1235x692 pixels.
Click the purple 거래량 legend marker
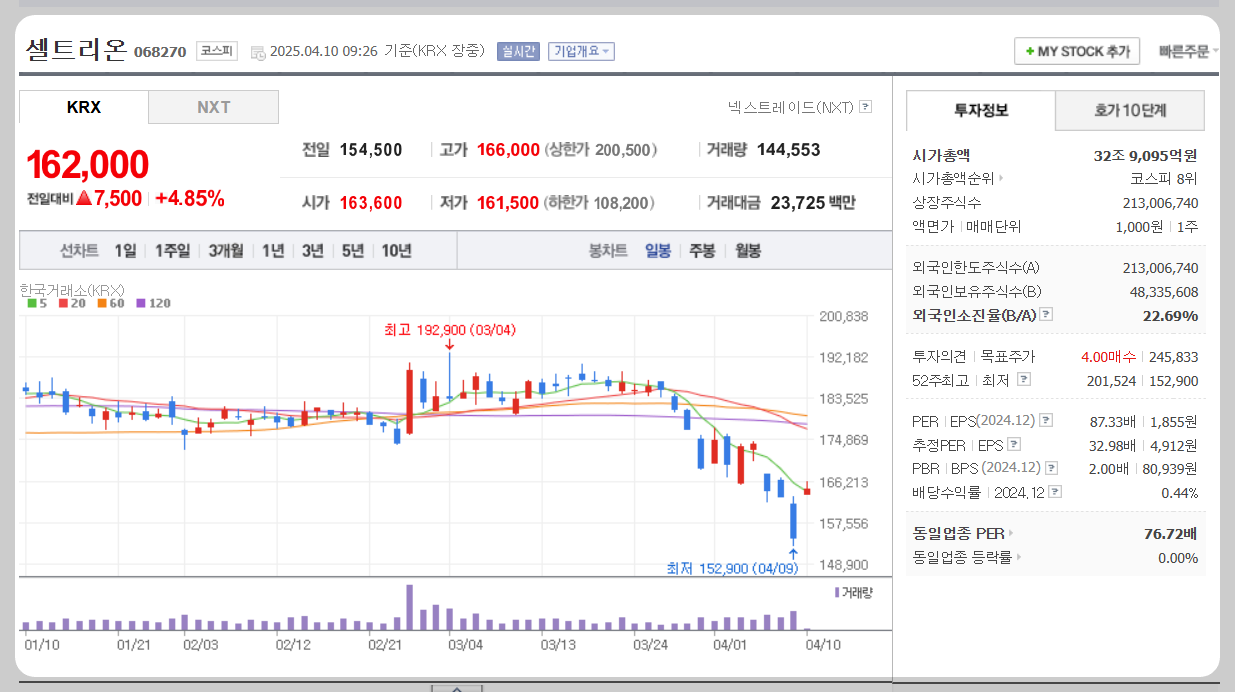(x=839, y=591)
